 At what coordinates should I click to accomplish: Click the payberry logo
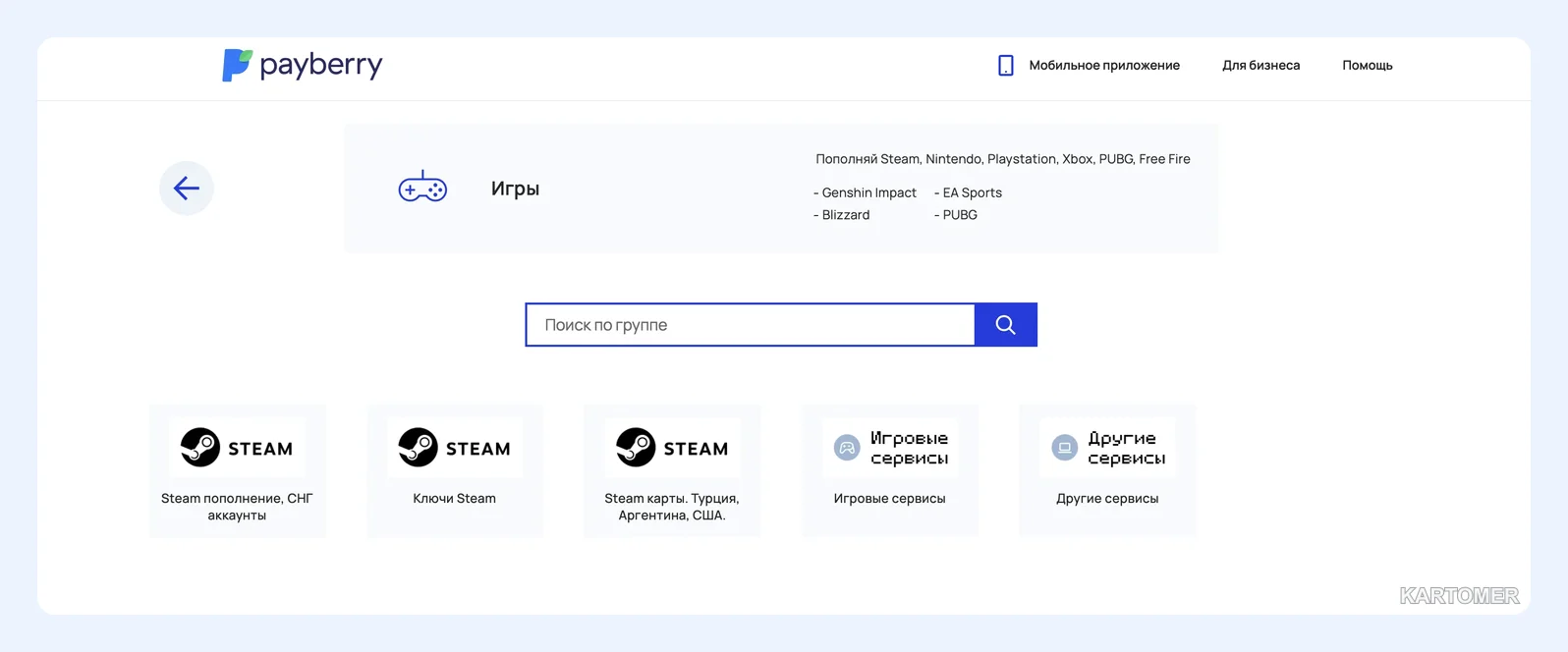(303, 65)
